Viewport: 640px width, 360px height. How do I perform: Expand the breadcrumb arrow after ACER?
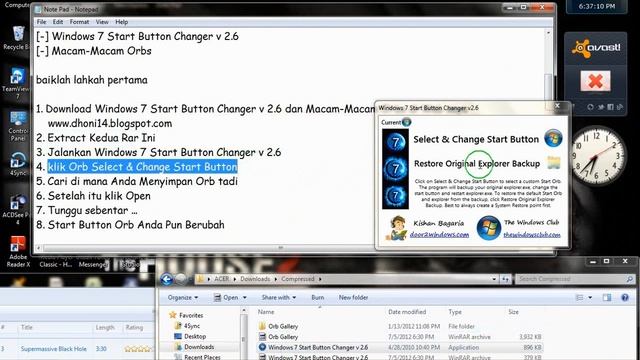[235, 279]
